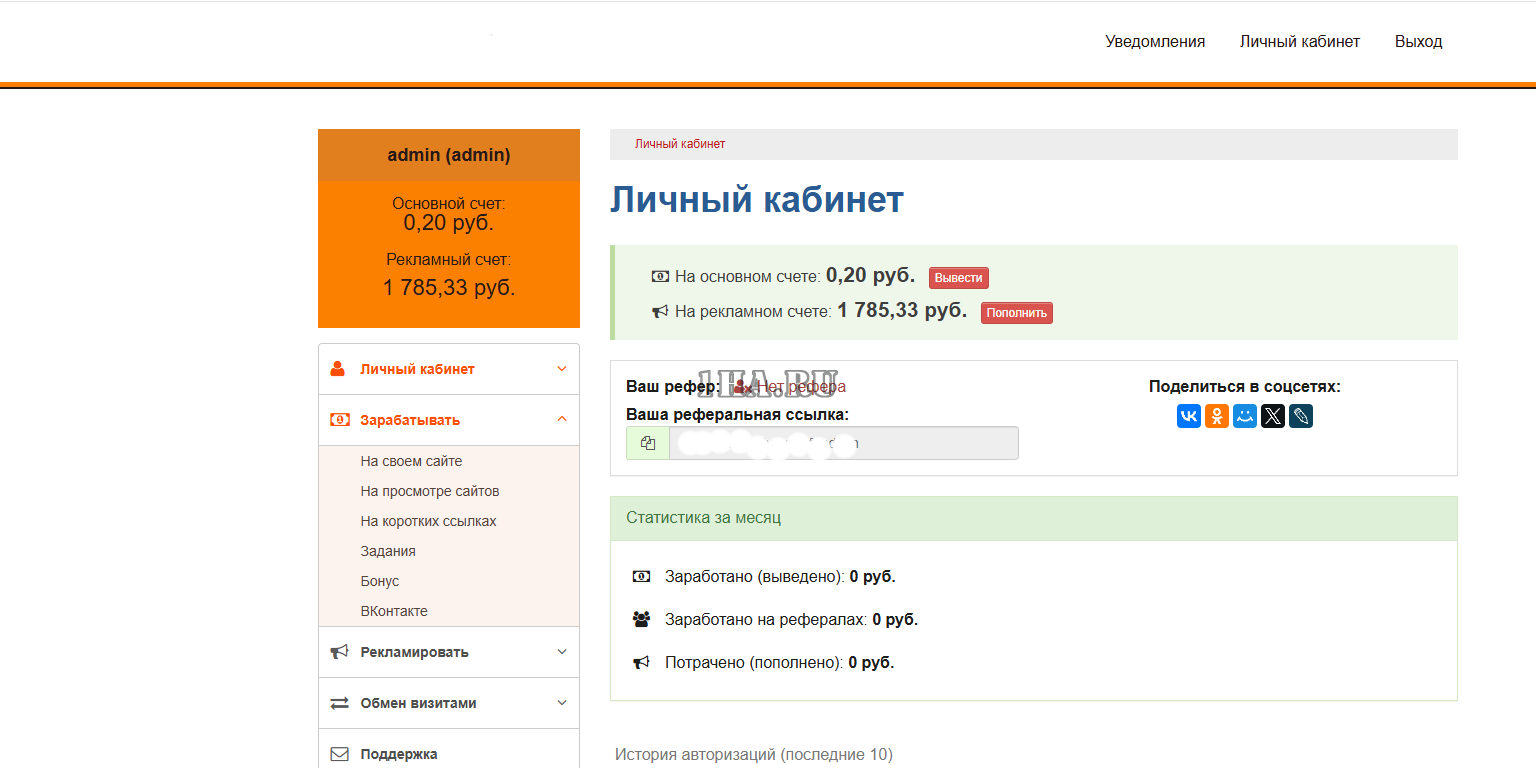Click the Moi Mir smiley share icon
This screenshot has height=768, width=1536.
[1245, 416]
